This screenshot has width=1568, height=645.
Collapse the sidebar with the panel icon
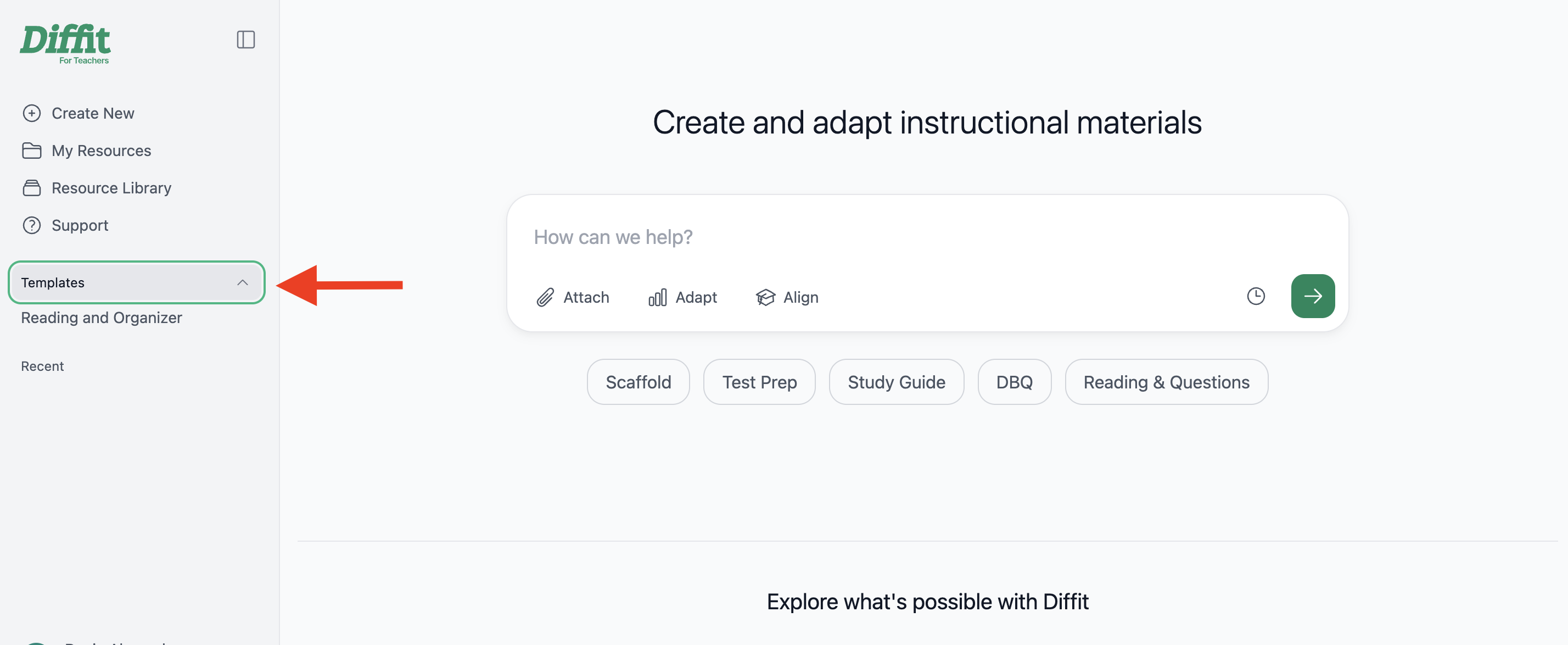pyautogui.click(x=245, y=40)
